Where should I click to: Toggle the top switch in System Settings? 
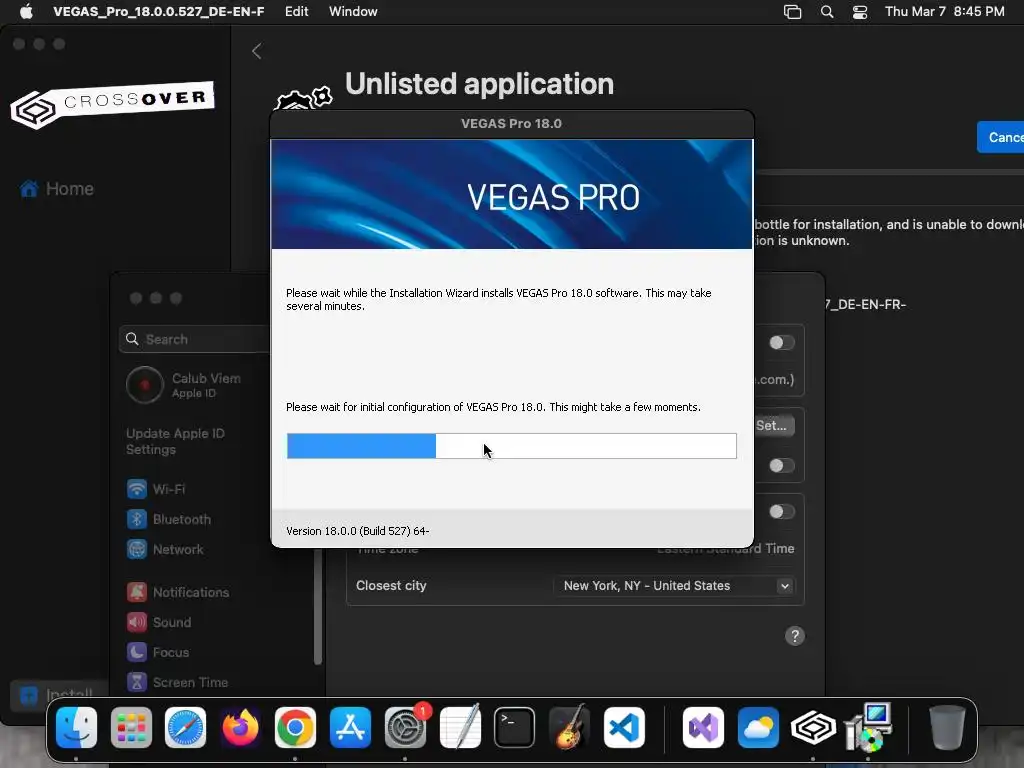pyautogui.click(x=781, y=342)
